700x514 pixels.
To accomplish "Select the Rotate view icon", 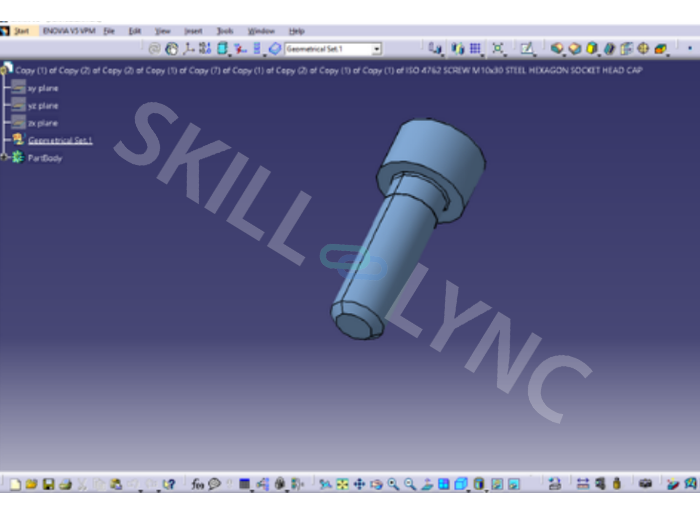I will click(376, 484).
